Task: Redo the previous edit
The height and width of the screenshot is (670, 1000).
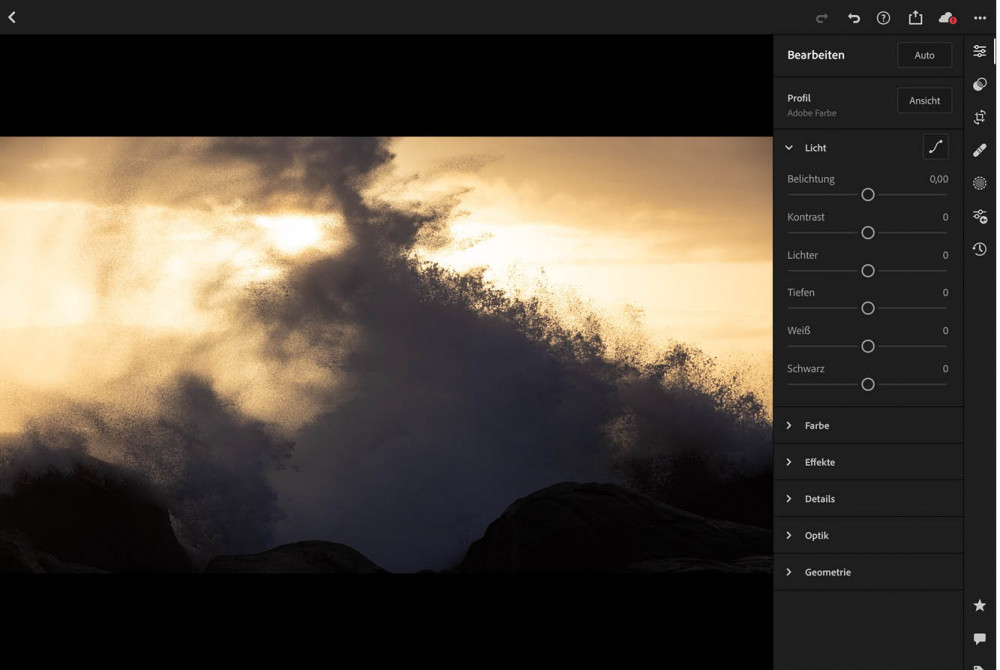Action: (x=822, y=18)
